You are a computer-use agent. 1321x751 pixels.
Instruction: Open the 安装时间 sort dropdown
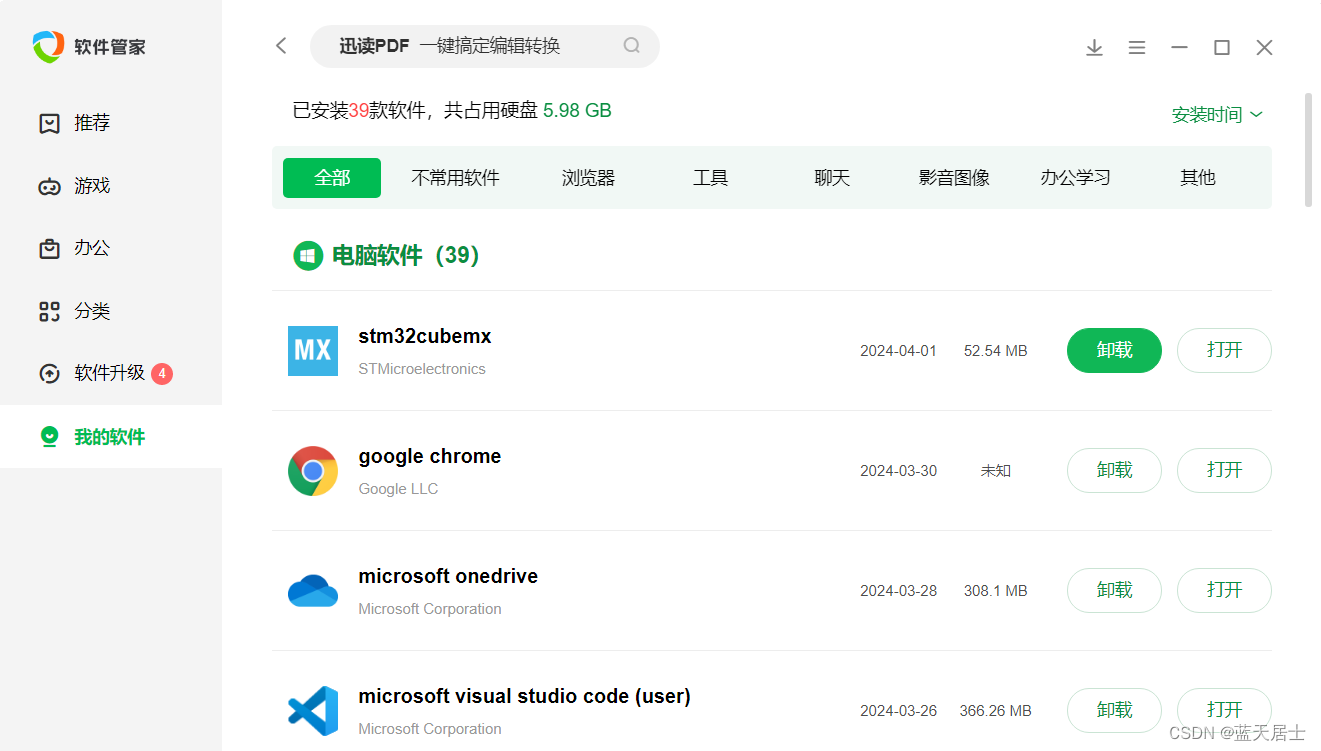coord(1217,115)
